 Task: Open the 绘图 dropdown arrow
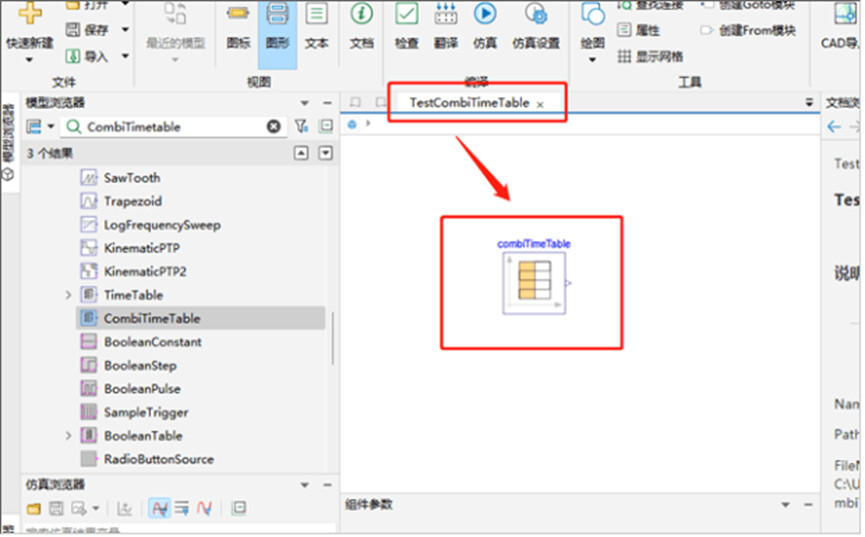coord(592,60)
